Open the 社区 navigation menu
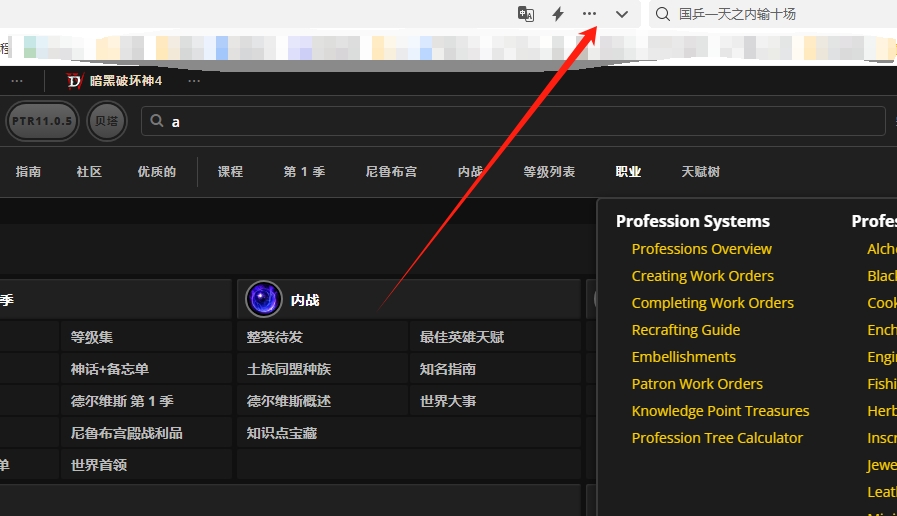897x516 pixels. tap(89, 172)
